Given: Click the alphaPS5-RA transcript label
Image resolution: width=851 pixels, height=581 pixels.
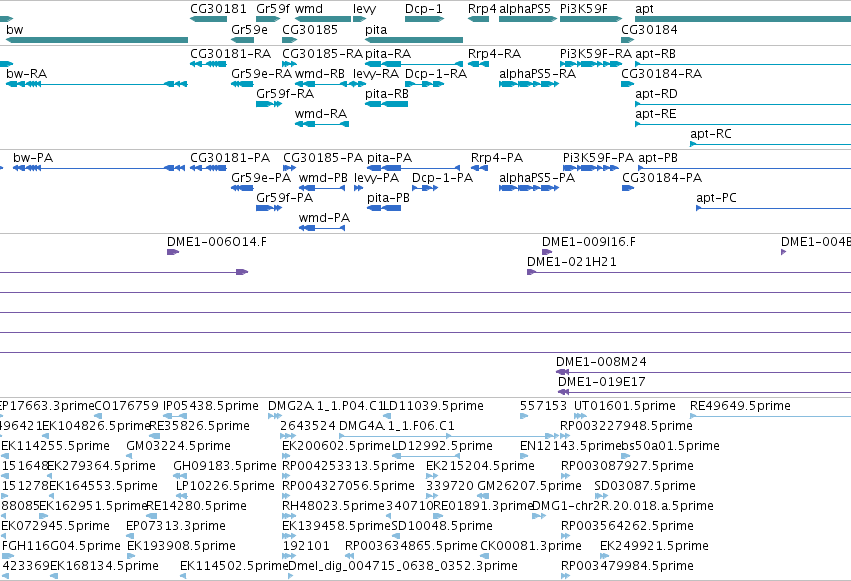Looking at the screenshot, I should coord(537,73).
